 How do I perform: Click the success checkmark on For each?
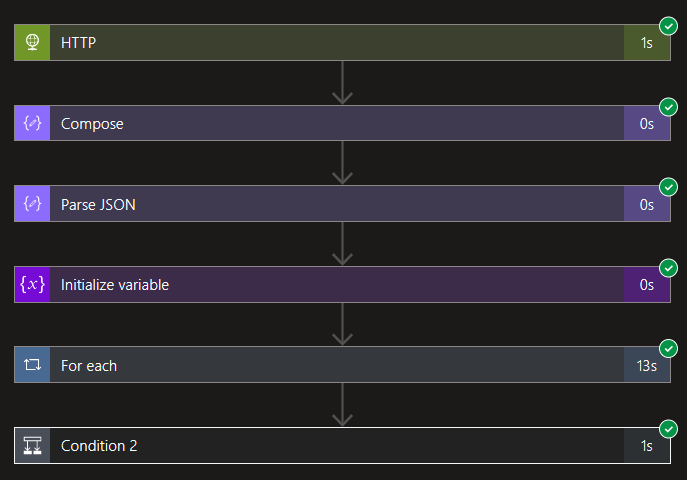(669, 349)
